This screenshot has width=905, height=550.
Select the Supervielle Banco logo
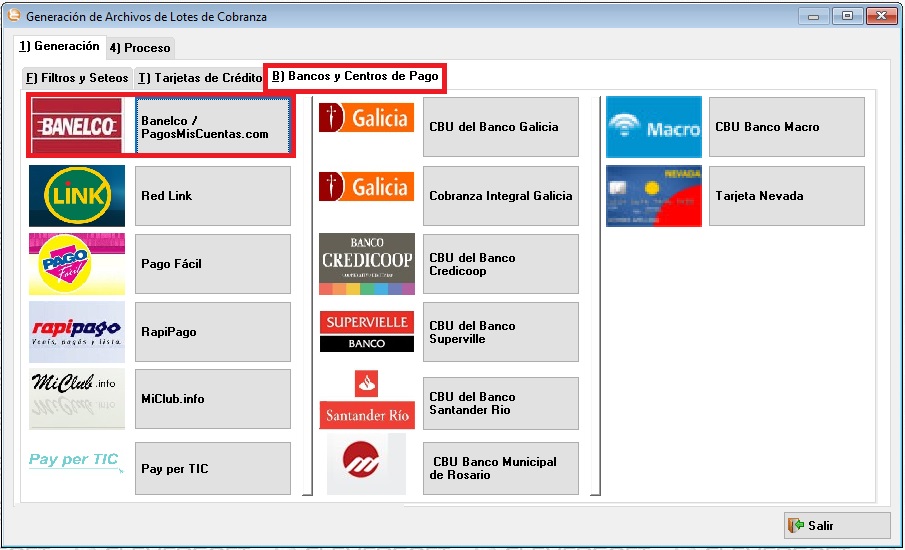click(x=366, y=332)
